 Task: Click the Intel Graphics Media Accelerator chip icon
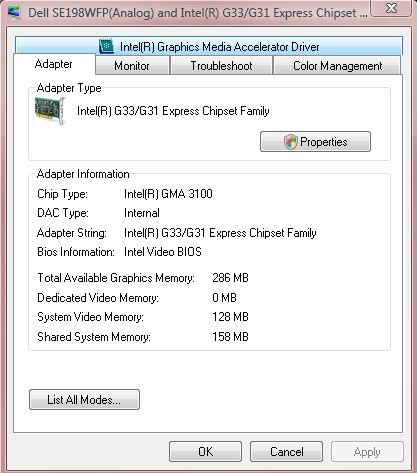(x=106, y=46)
